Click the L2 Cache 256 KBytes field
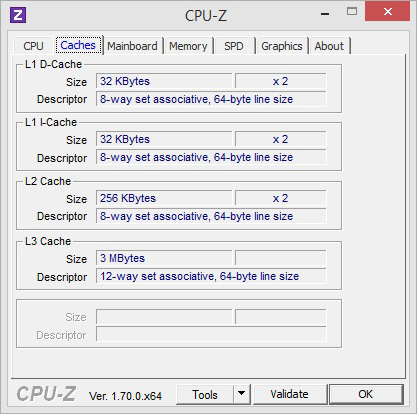The image size is (419, 416). [x=164, y=198]
